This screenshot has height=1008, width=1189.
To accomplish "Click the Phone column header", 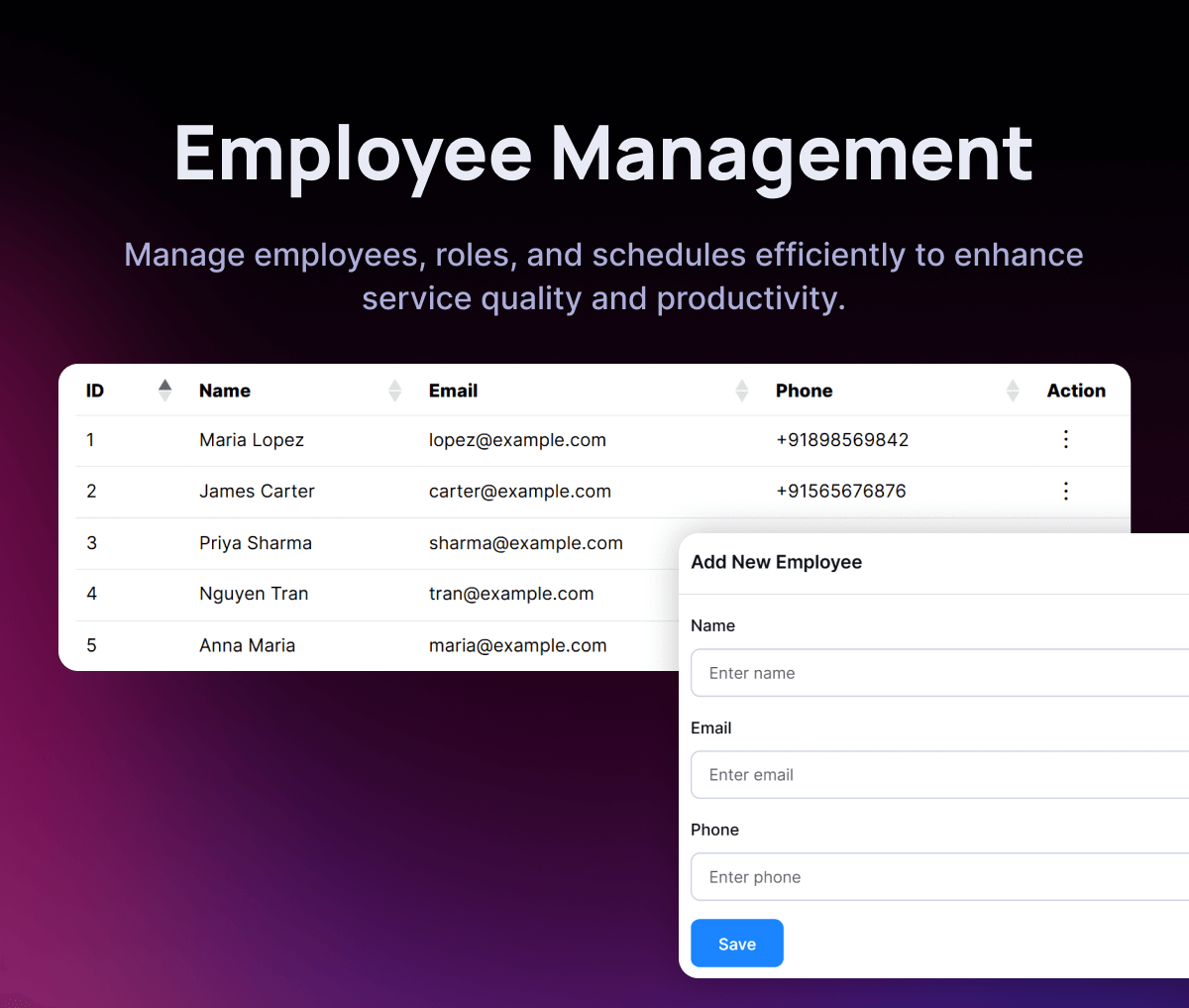I will point(805,391).
